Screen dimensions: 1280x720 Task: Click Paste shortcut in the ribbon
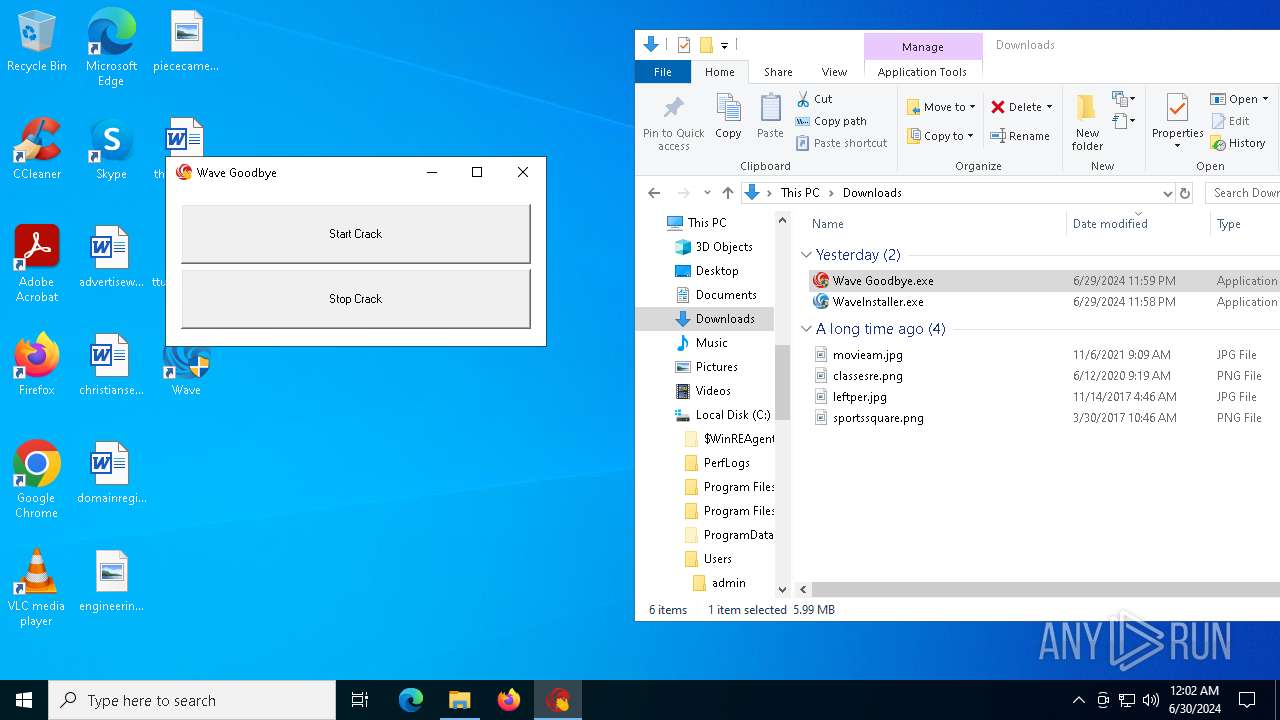841,143
